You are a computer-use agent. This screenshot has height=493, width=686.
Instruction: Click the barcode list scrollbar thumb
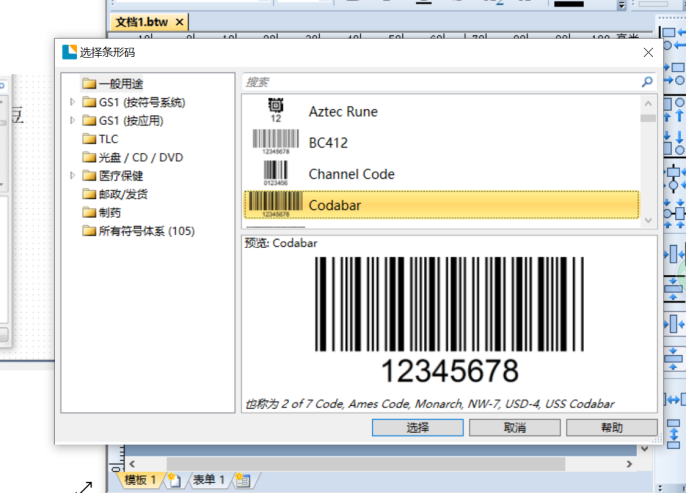pos(648,118)
